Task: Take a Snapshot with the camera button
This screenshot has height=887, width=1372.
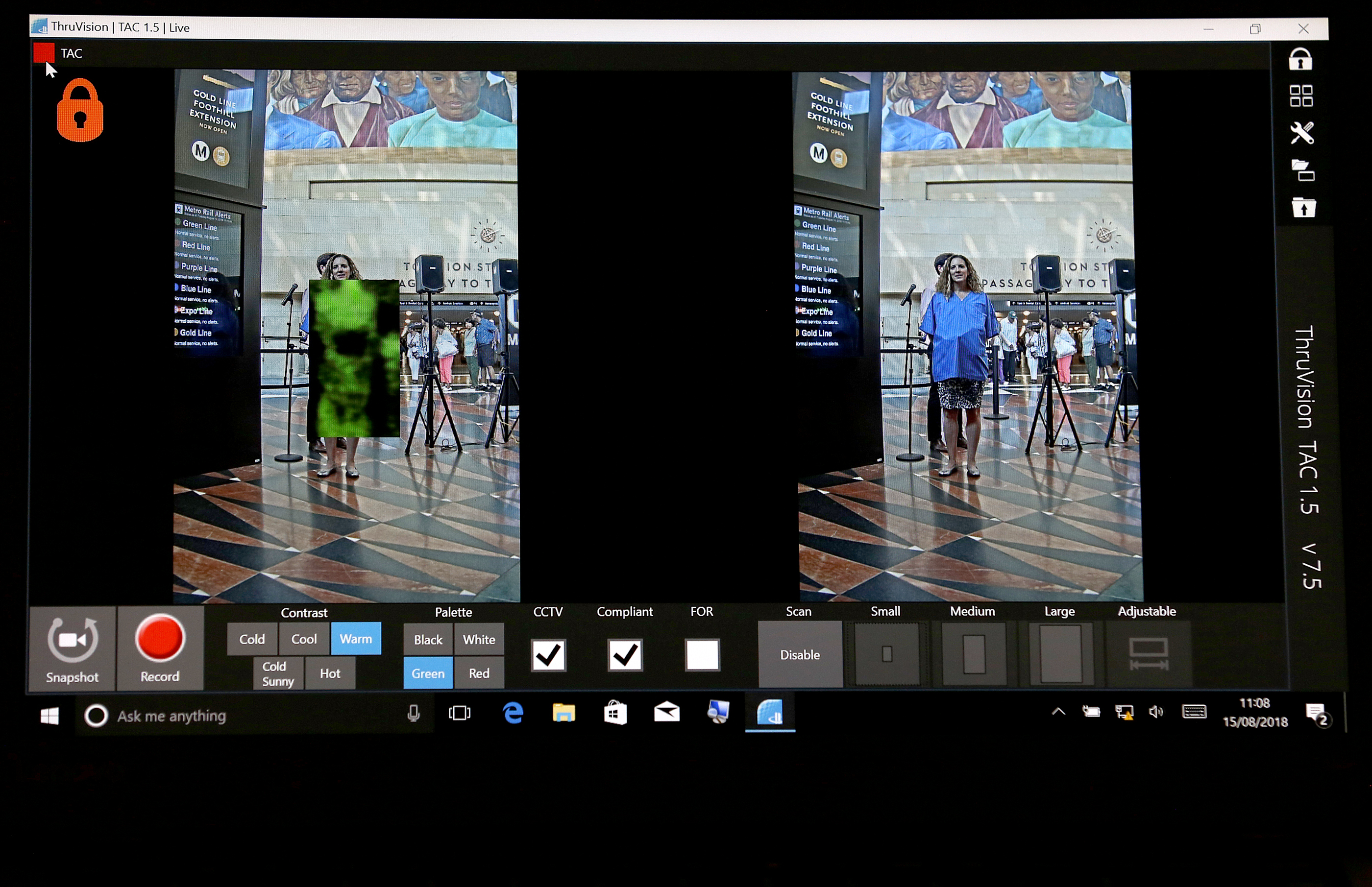Action: point(73,648)
